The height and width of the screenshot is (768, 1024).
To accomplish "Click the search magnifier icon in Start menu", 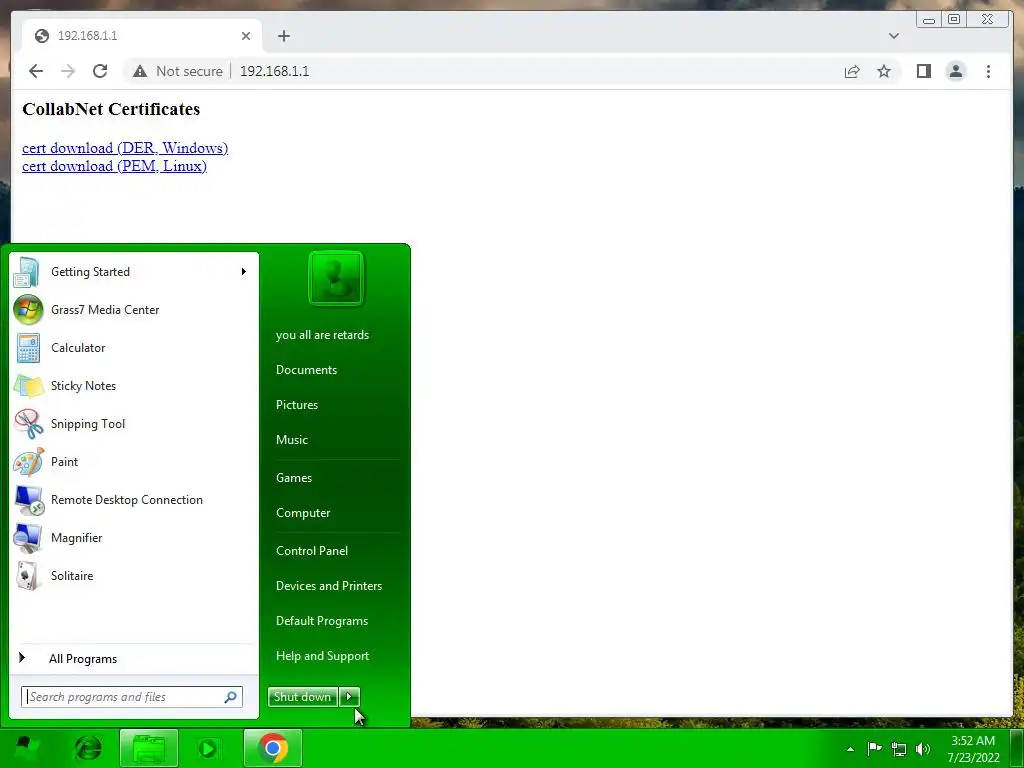I will [x=231, y=697].
